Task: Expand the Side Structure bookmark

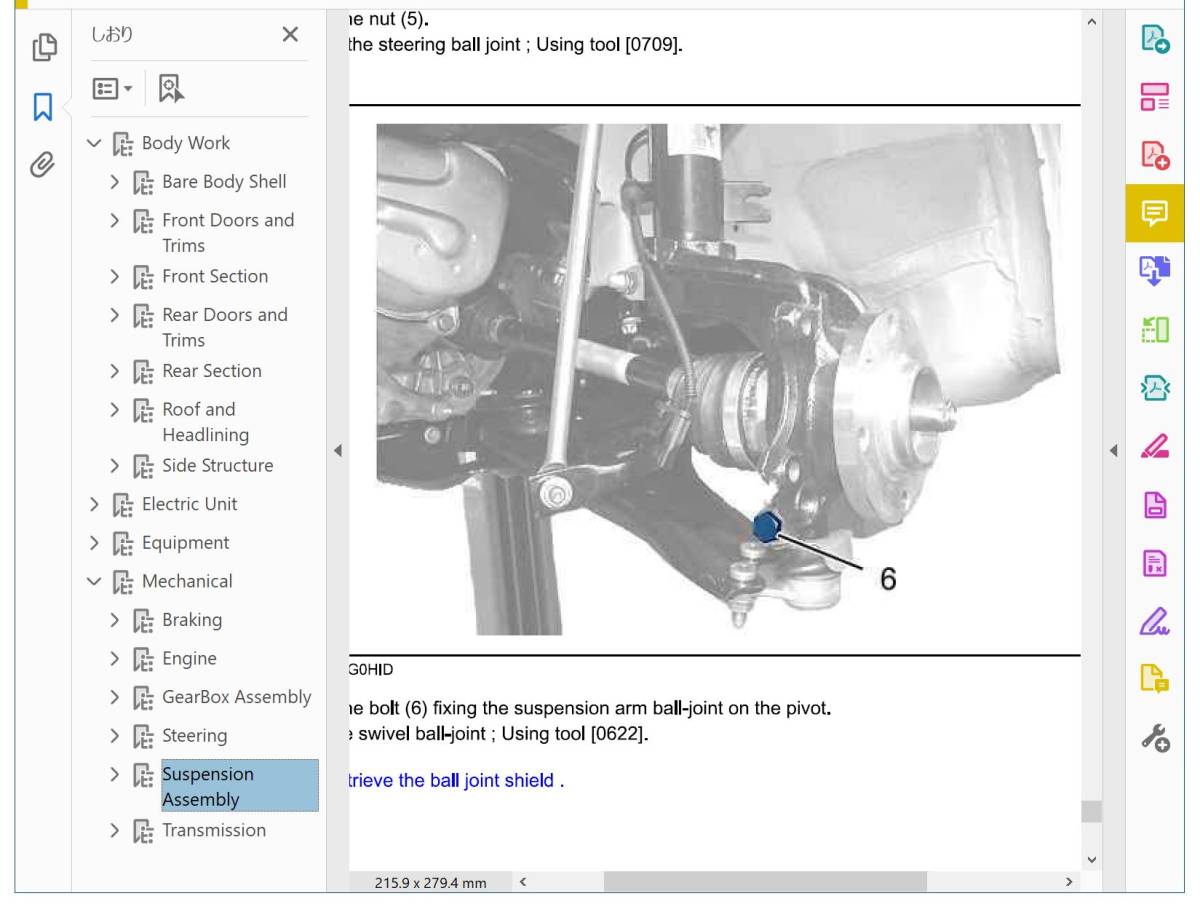Action: click(x=115, y=466)
